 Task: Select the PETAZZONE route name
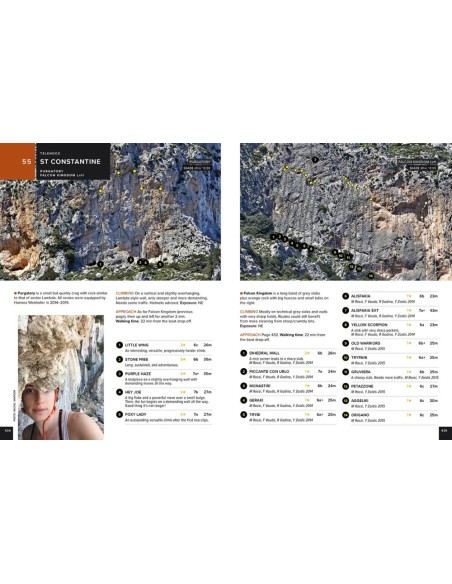coord(362,387)
